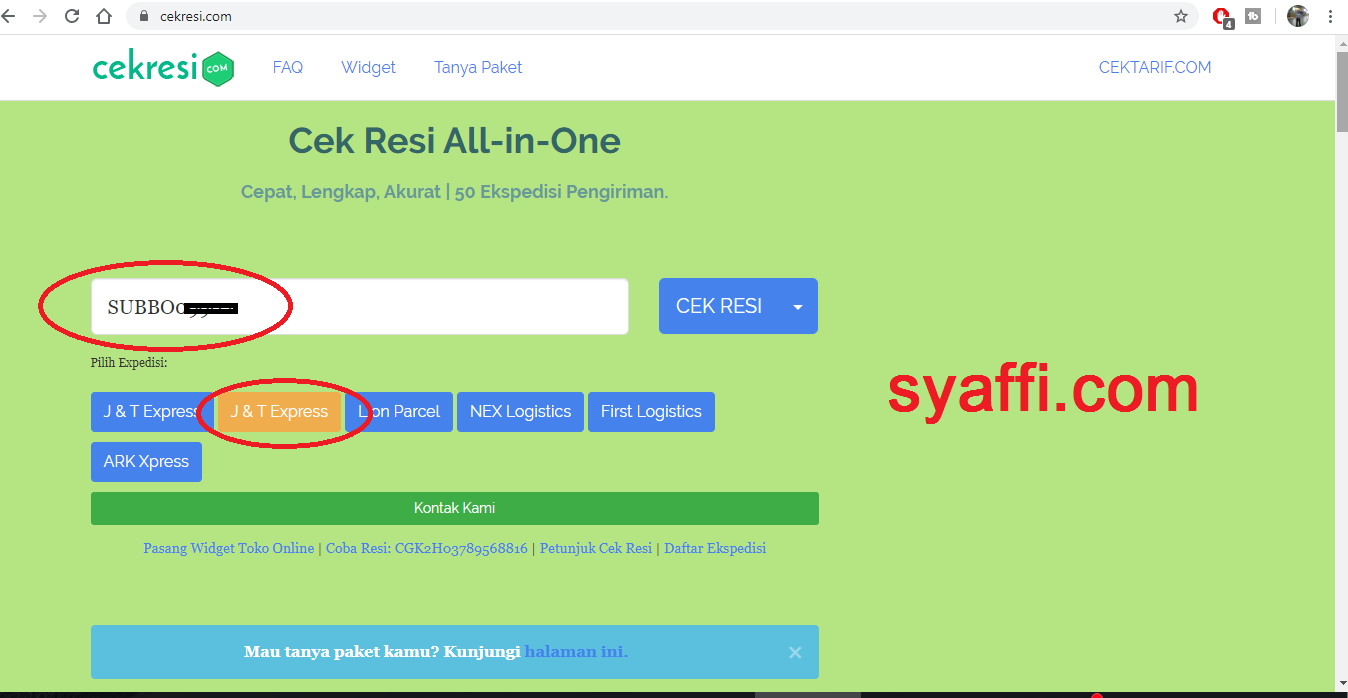Click the green Kontak Kami bar
Viewport: 1348px width, 698px height.
pyautogui.click(x=455, y=508)
